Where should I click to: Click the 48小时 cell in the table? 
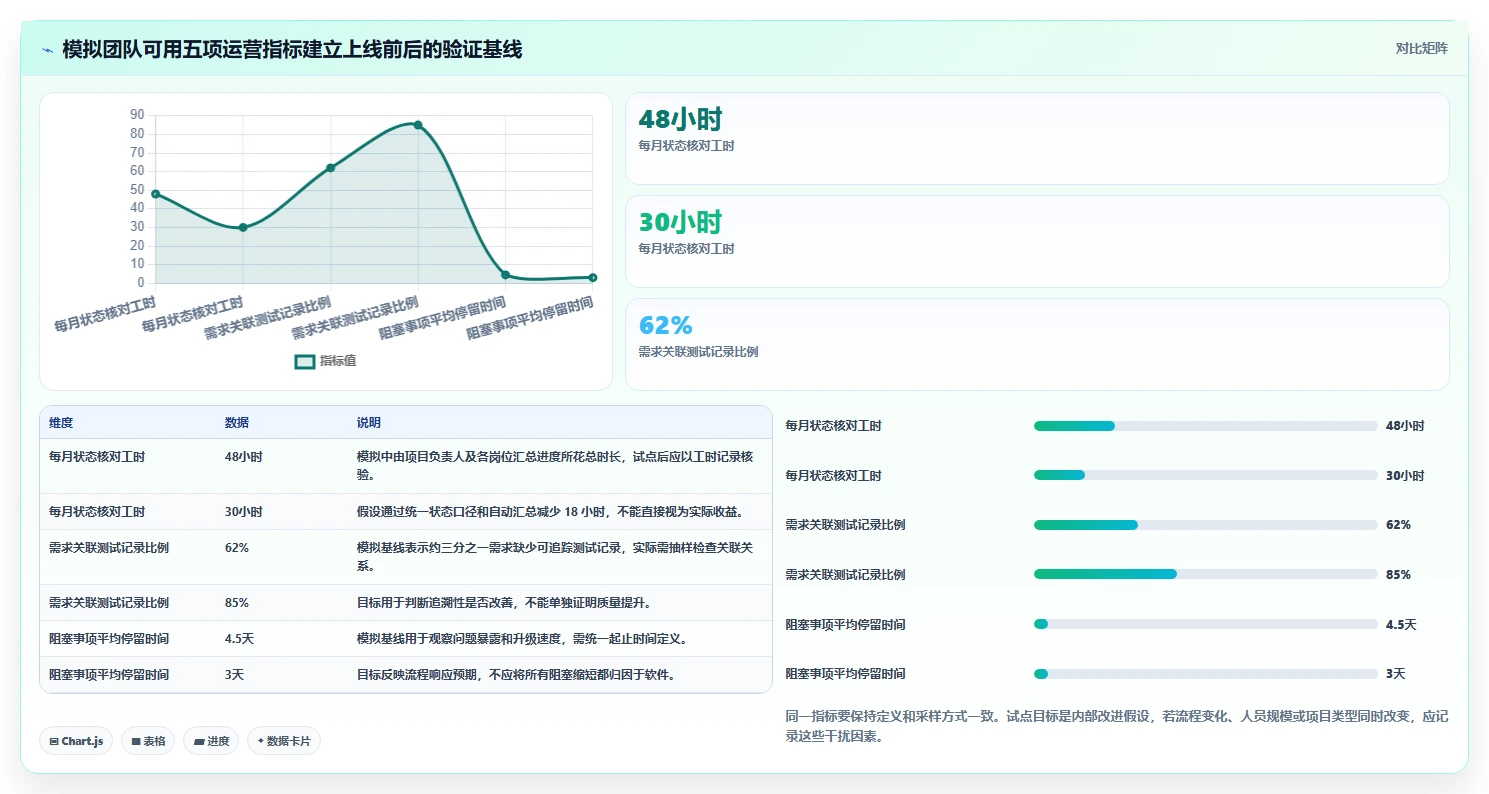pos(244,457)
